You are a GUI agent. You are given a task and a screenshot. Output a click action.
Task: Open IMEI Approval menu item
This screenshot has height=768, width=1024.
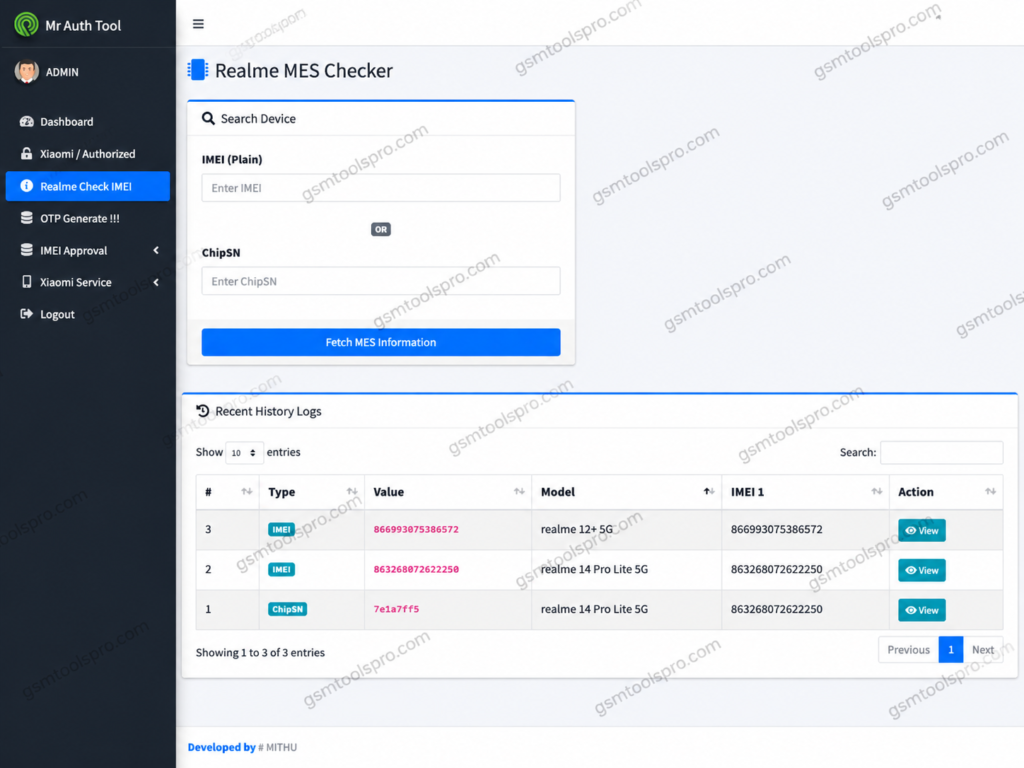pos(88,250)
